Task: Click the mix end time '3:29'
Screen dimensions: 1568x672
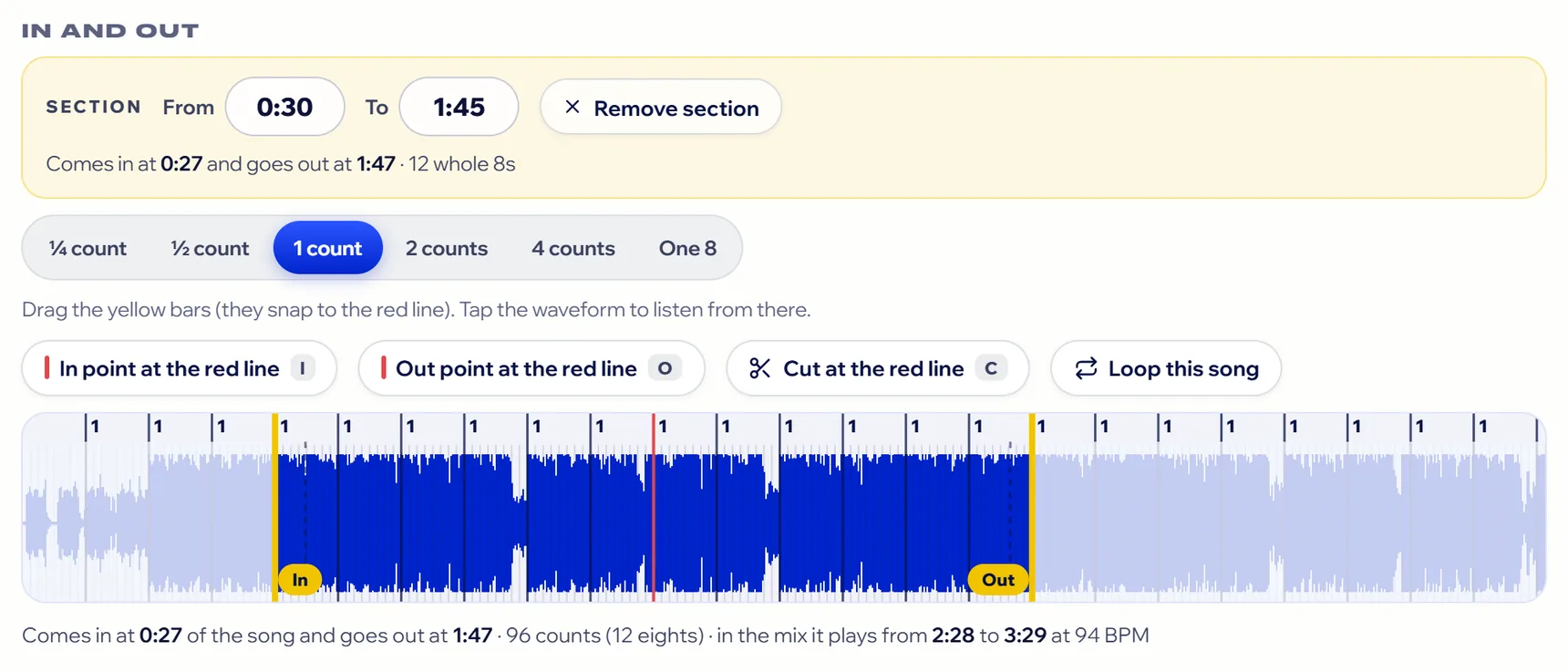Action: click(x=1025, y=635)
